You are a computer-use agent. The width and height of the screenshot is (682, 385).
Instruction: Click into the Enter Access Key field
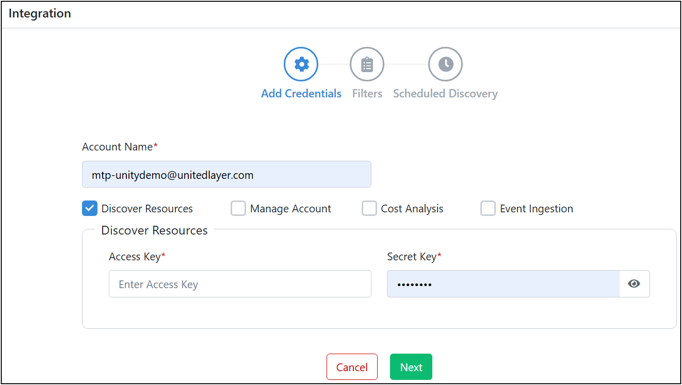pos(240,284)
